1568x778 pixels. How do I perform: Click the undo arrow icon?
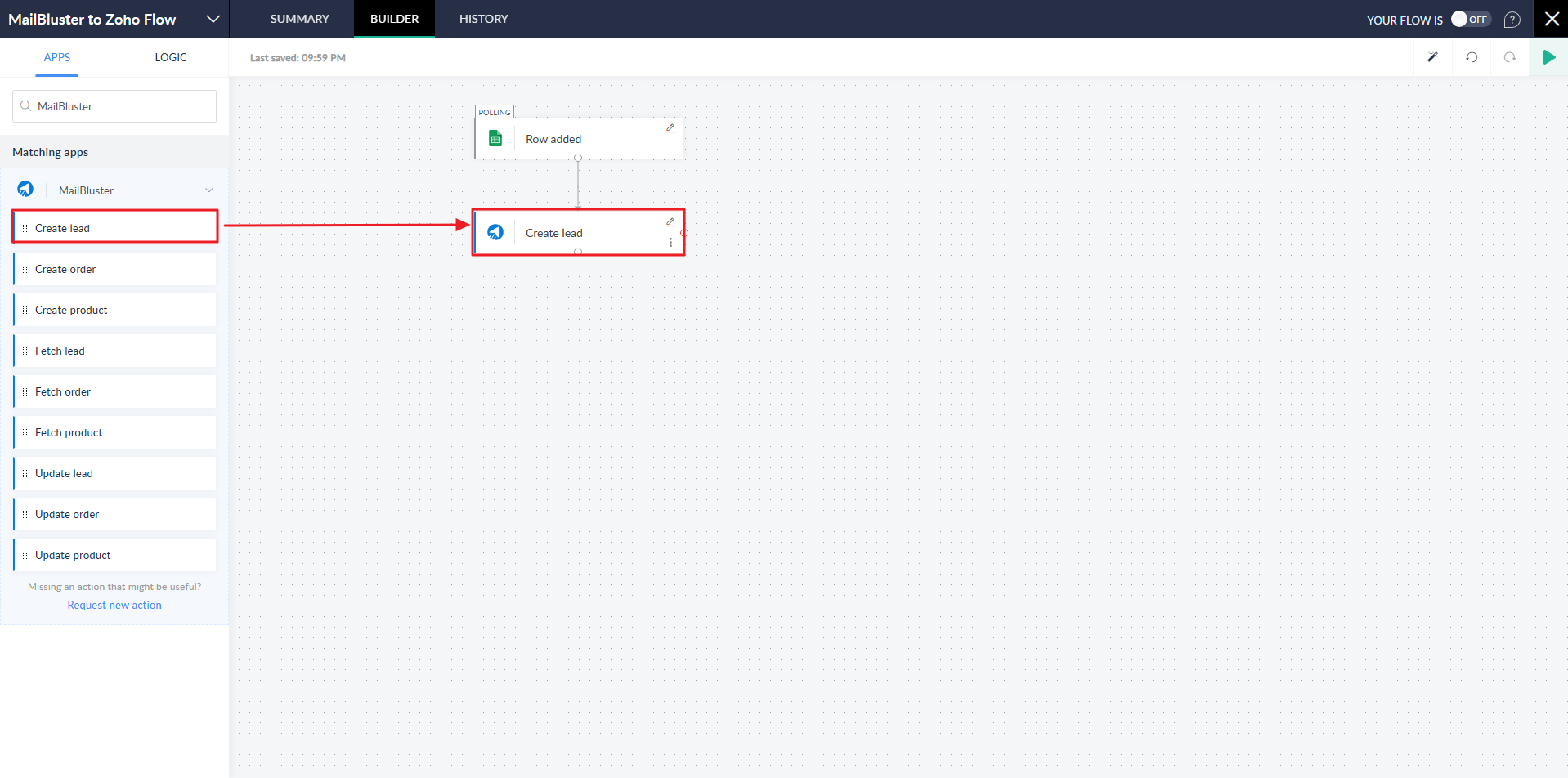[x=1472, y=57]
